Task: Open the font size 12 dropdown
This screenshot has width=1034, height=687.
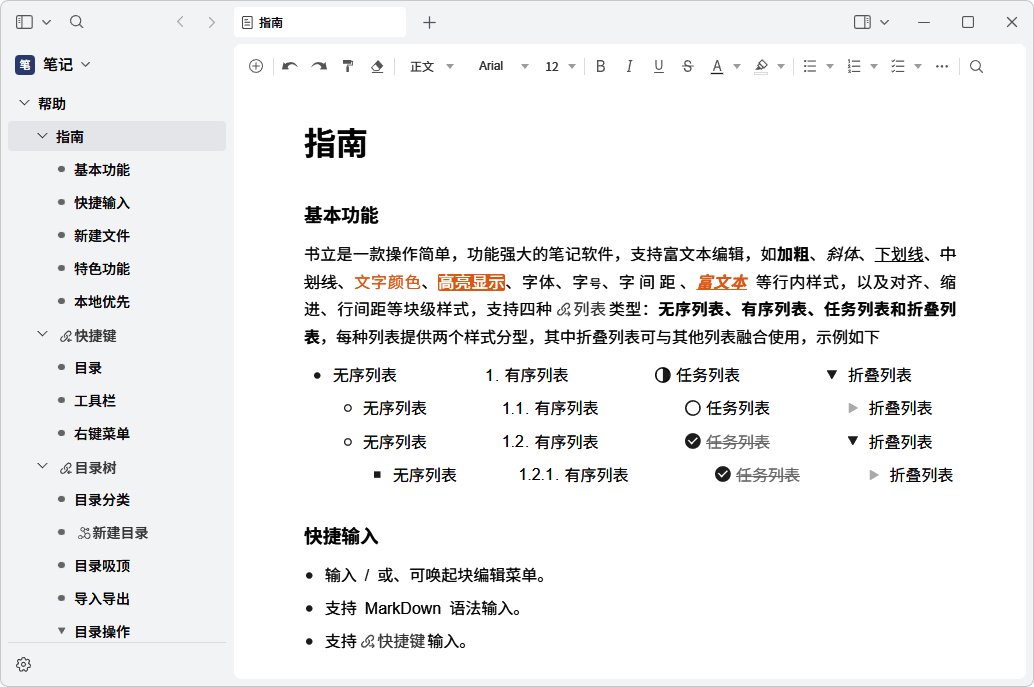Action: tap(561, 67)
